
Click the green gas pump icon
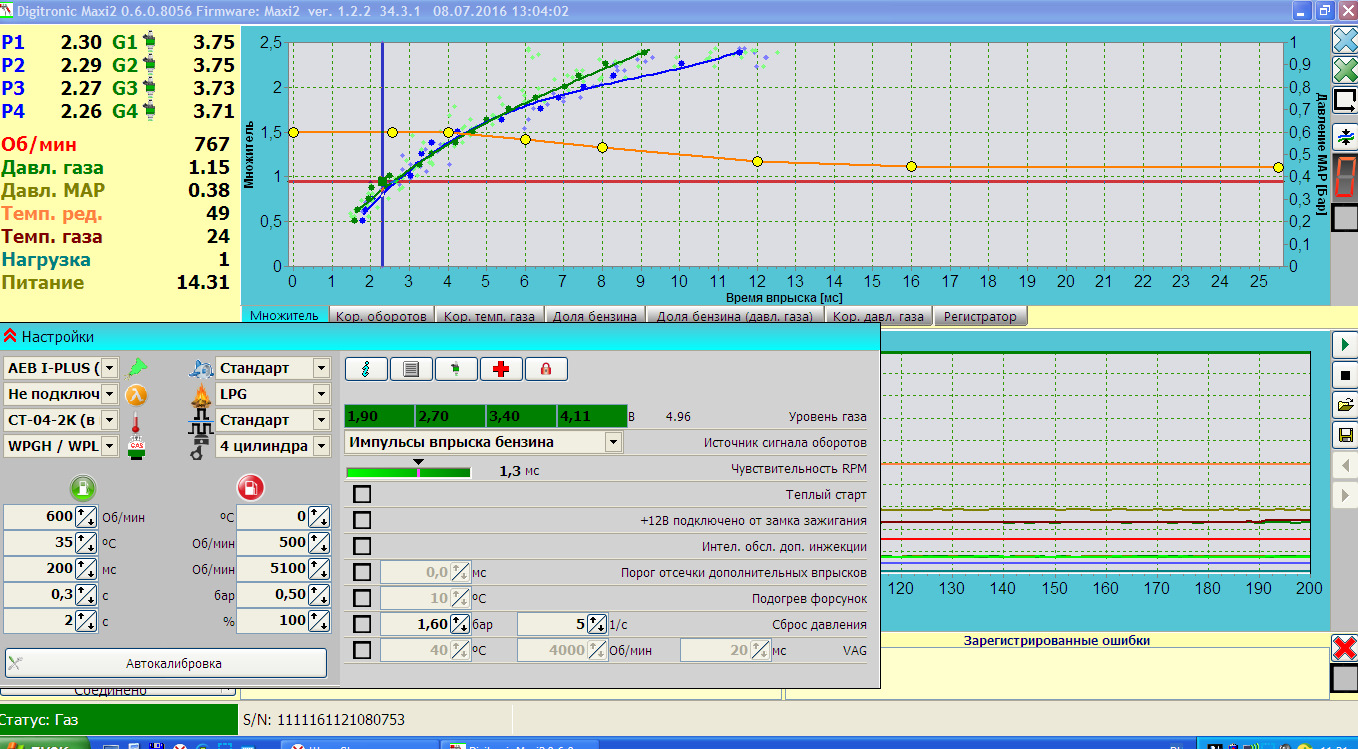82,489
